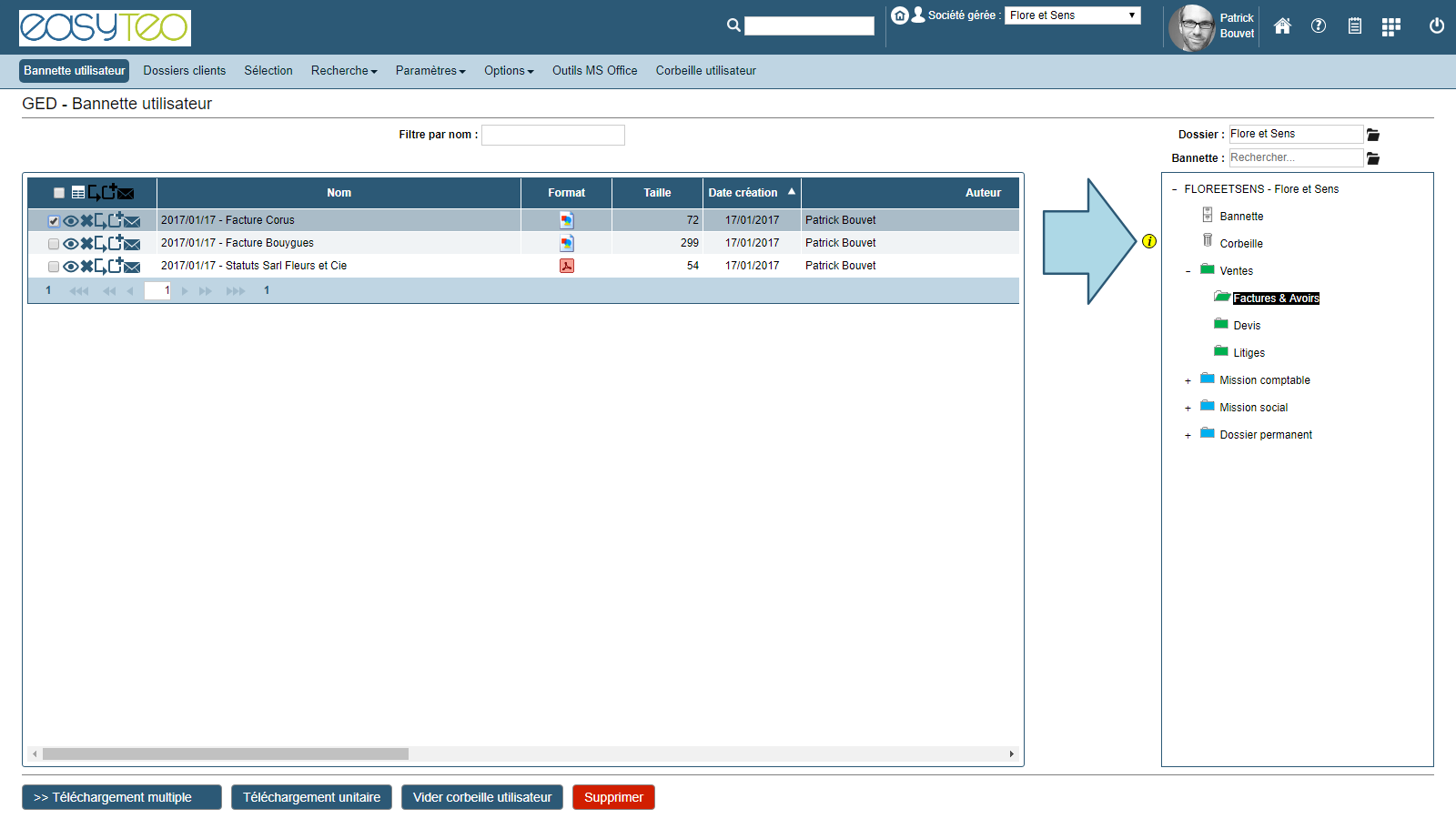This screenshot has height=819, width=1456.
Task: Uncheck the Facture Corus row checkbox
Action: [54, 221]
